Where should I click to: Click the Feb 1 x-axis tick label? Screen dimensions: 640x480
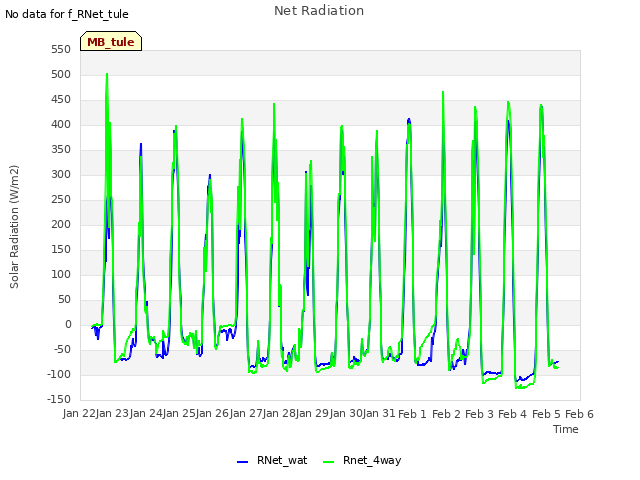click(x=412, y=414)
